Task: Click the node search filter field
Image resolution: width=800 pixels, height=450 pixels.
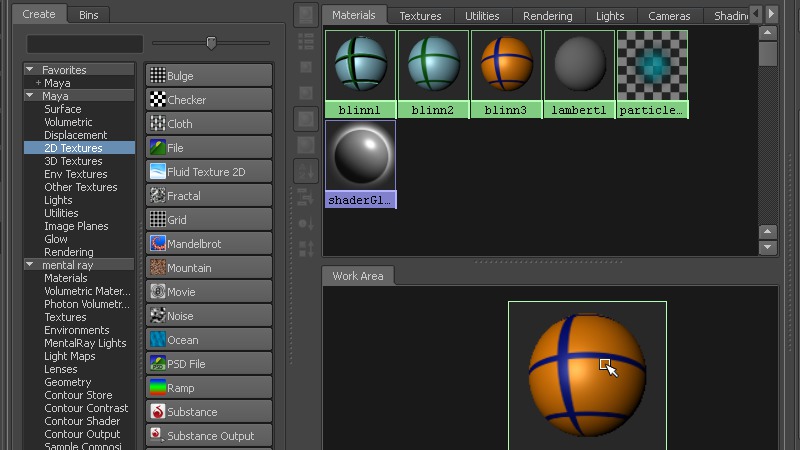Action: [85, 44]
